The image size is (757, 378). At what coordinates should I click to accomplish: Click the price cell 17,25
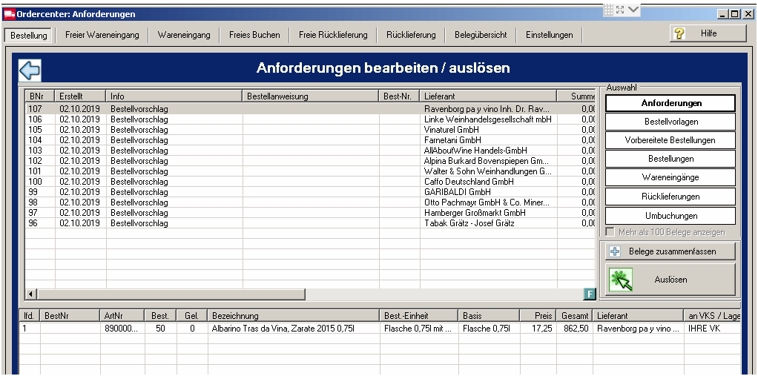[538, 329]
